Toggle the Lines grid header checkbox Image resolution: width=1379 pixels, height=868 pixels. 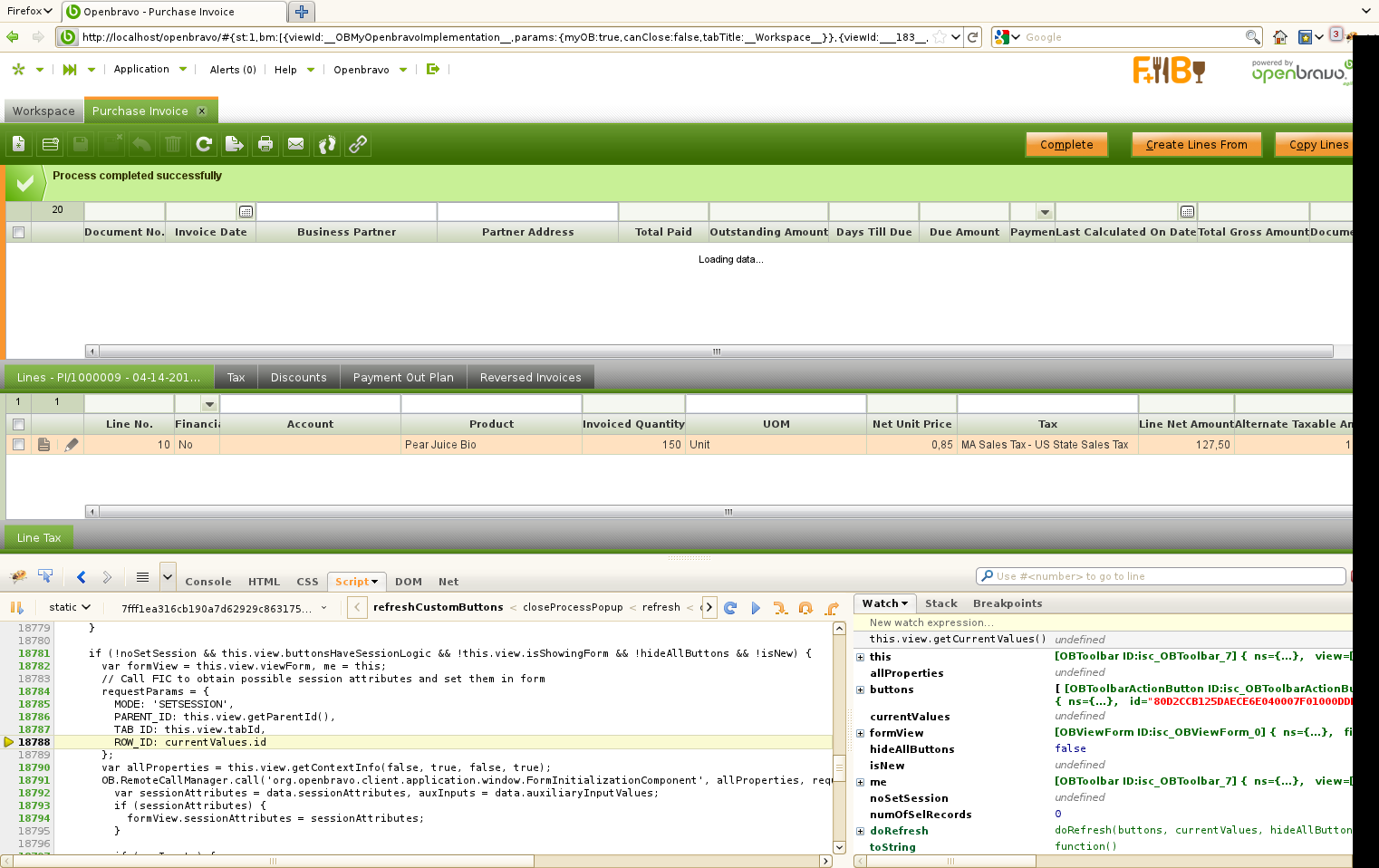18,424
